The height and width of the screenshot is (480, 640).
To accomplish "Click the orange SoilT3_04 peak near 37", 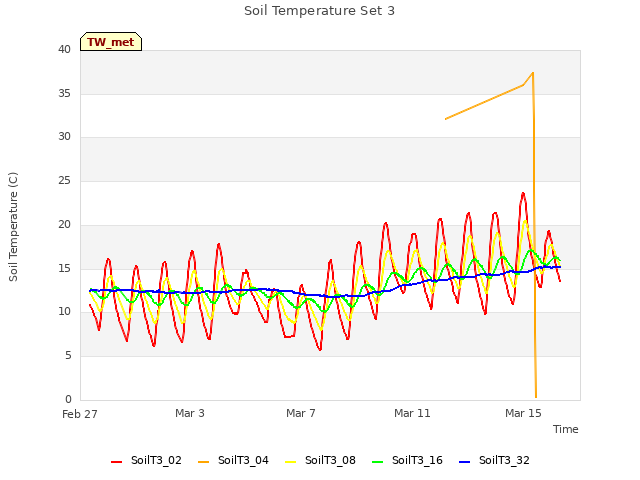I will pos(533,73).
